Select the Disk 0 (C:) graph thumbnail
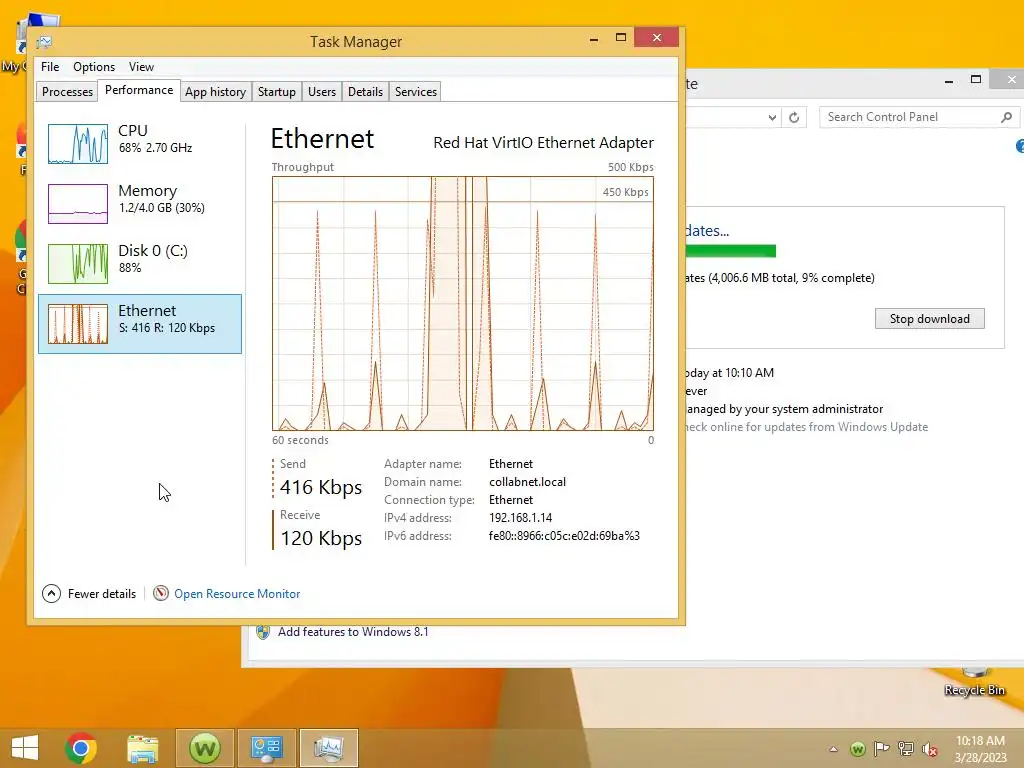The height and width of the screenshot is (768, 1024). (x=78, y=264)
